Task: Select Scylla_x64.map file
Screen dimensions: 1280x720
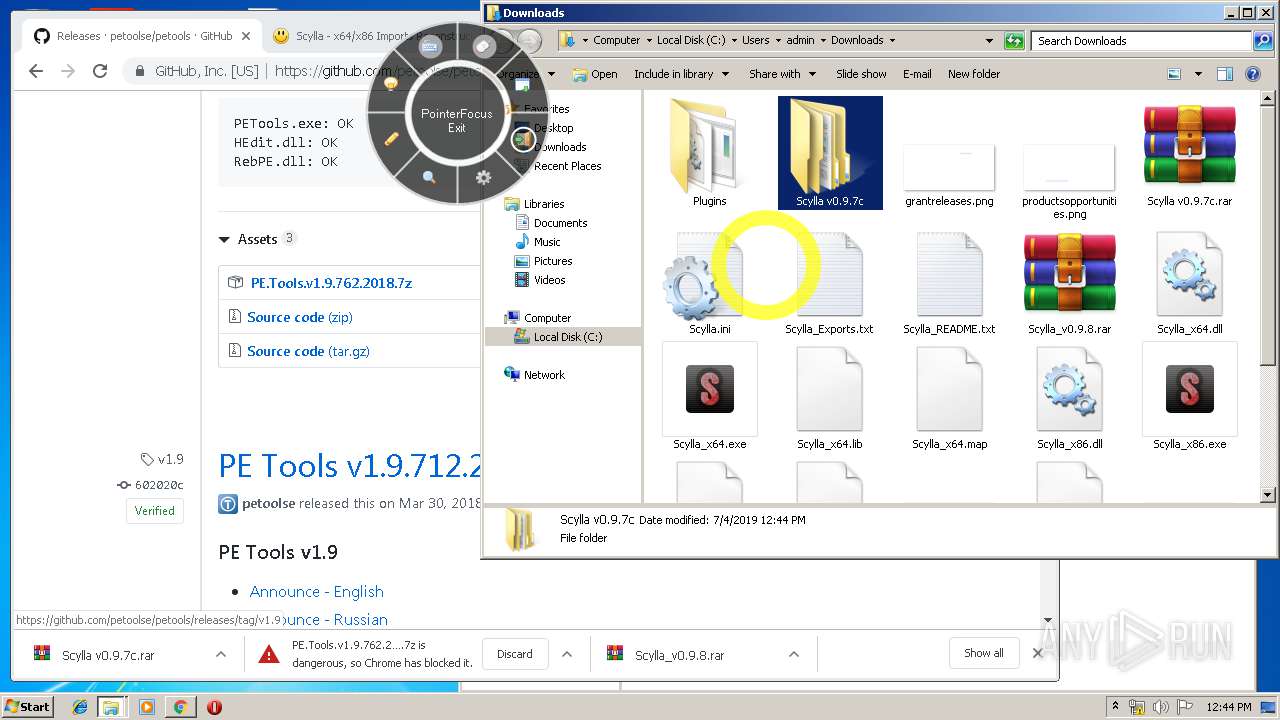Action: 949,397
